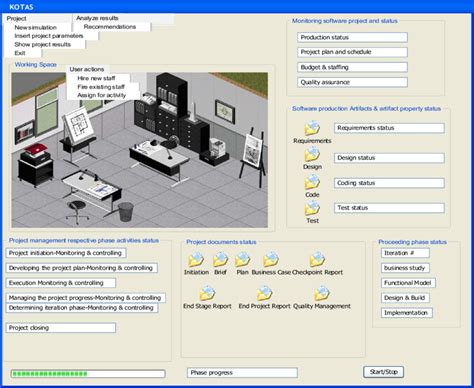This screenshot has height=388, width=474.
Task: Open the End Project Report icon
Action: [264, 293]
